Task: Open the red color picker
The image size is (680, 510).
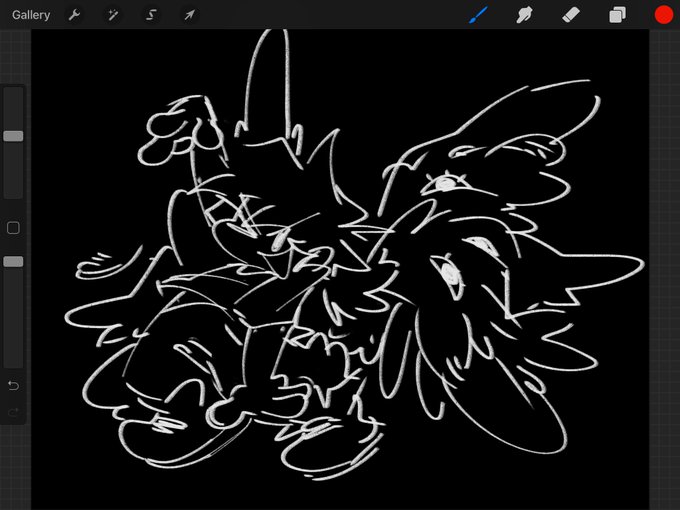Action: click(x=664, y=15)
